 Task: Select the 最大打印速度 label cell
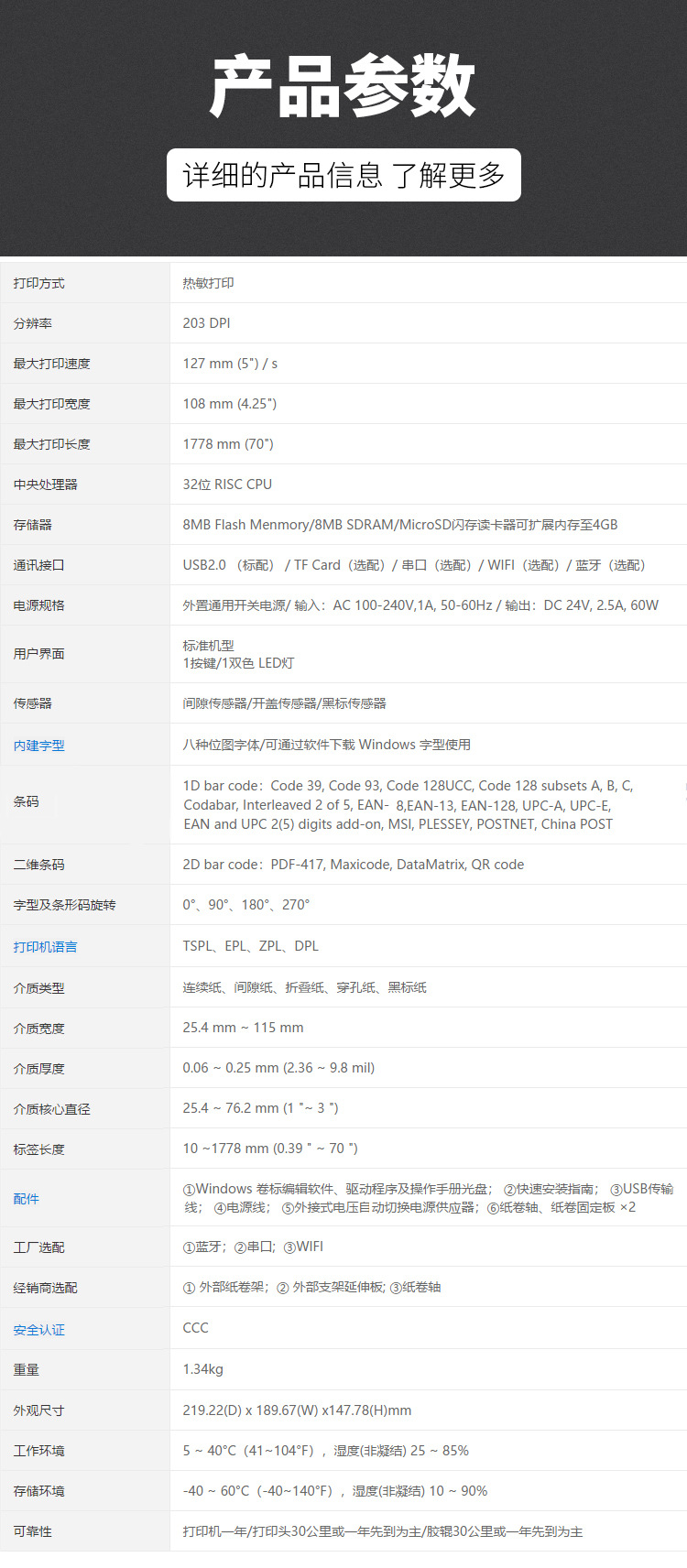pyautogui.click(x=51, y=364)
